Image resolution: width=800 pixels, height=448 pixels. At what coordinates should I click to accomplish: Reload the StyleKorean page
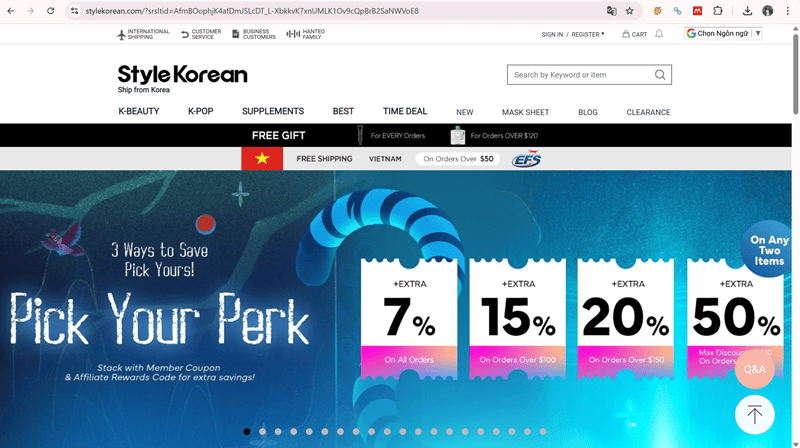point(51,11)
